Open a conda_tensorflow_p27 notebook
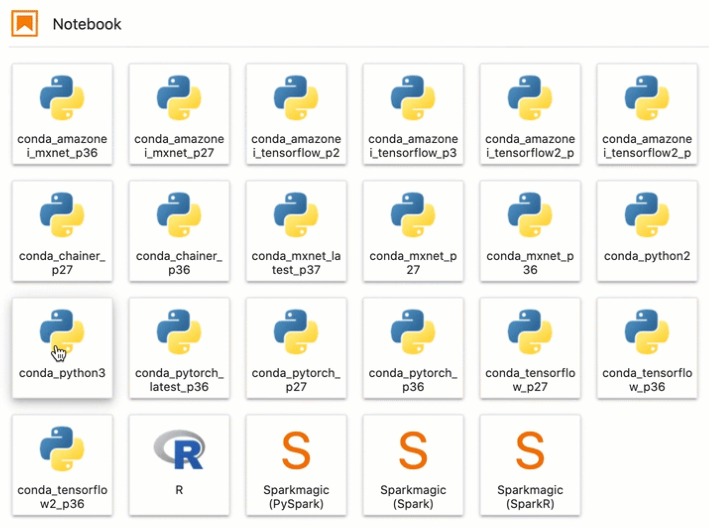Image resolution: width=709 pixels, height=528 pixels. pyautogui.click(x=530, y=348)
